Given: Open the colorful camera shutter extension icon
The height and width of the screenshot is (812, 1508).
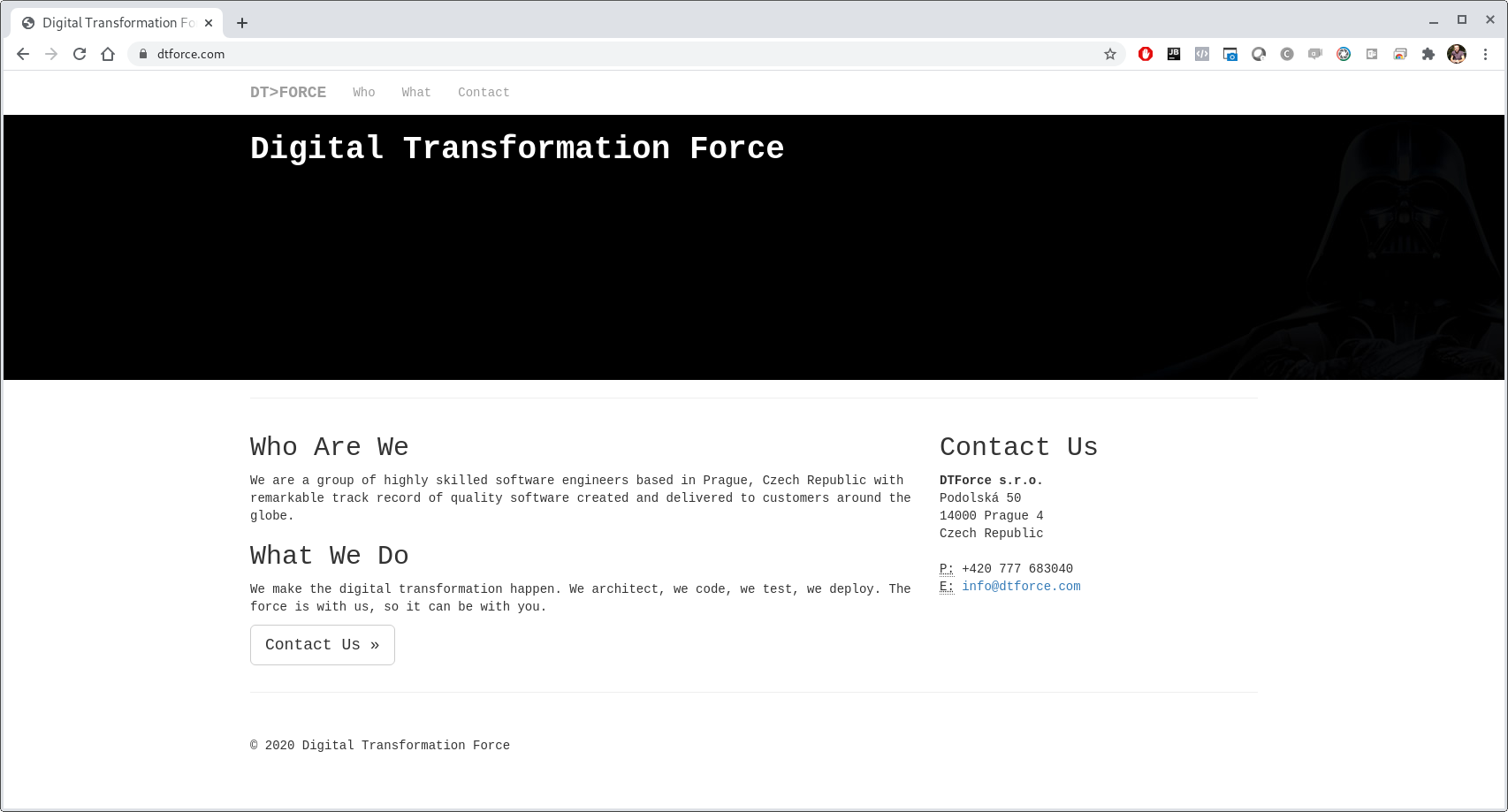Looking at the screenshot, I should click(x=1344, y=54).
